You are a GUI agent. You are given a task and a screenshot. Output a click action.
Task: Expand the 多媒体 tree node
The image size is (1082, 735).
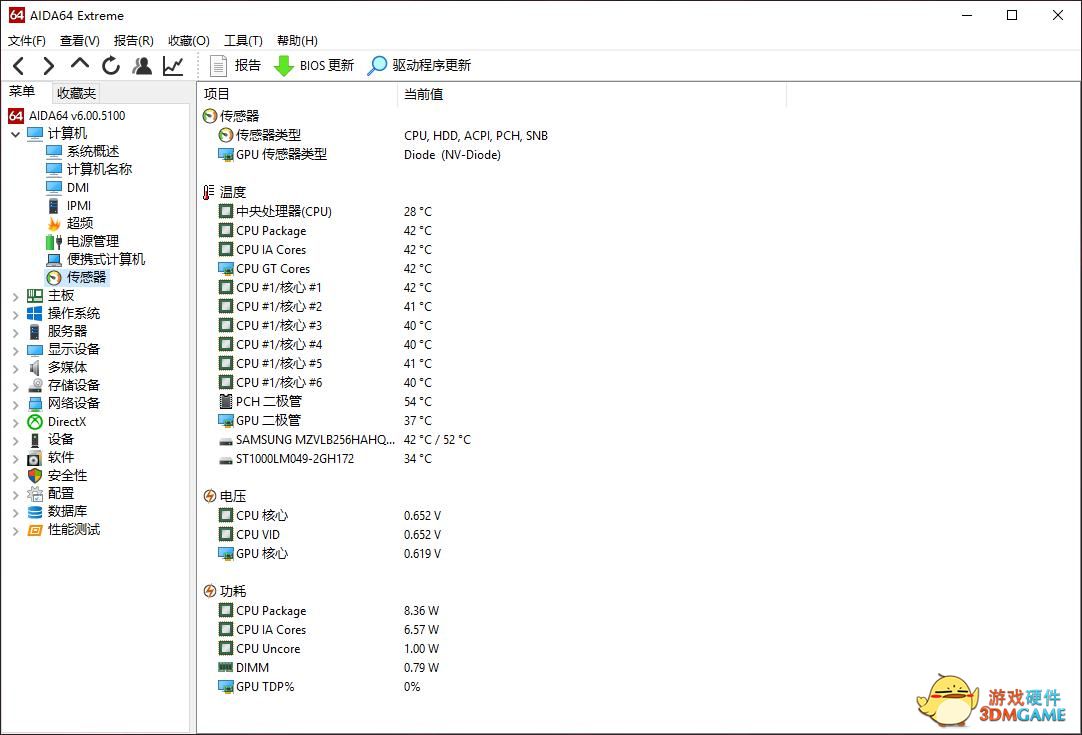click(15, 368)
